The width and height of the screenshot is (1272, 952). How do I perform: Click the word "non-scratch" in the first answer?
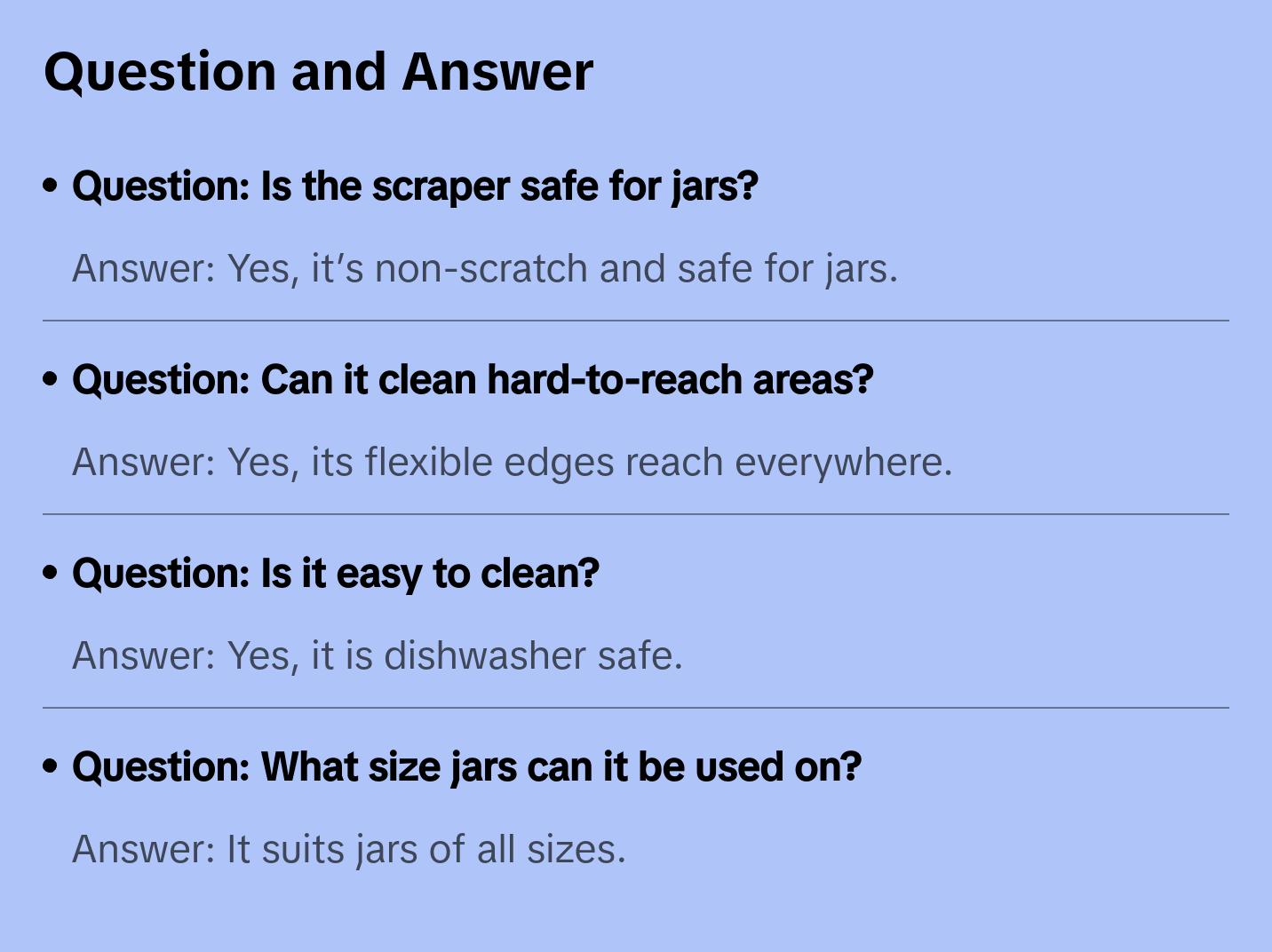481,268
